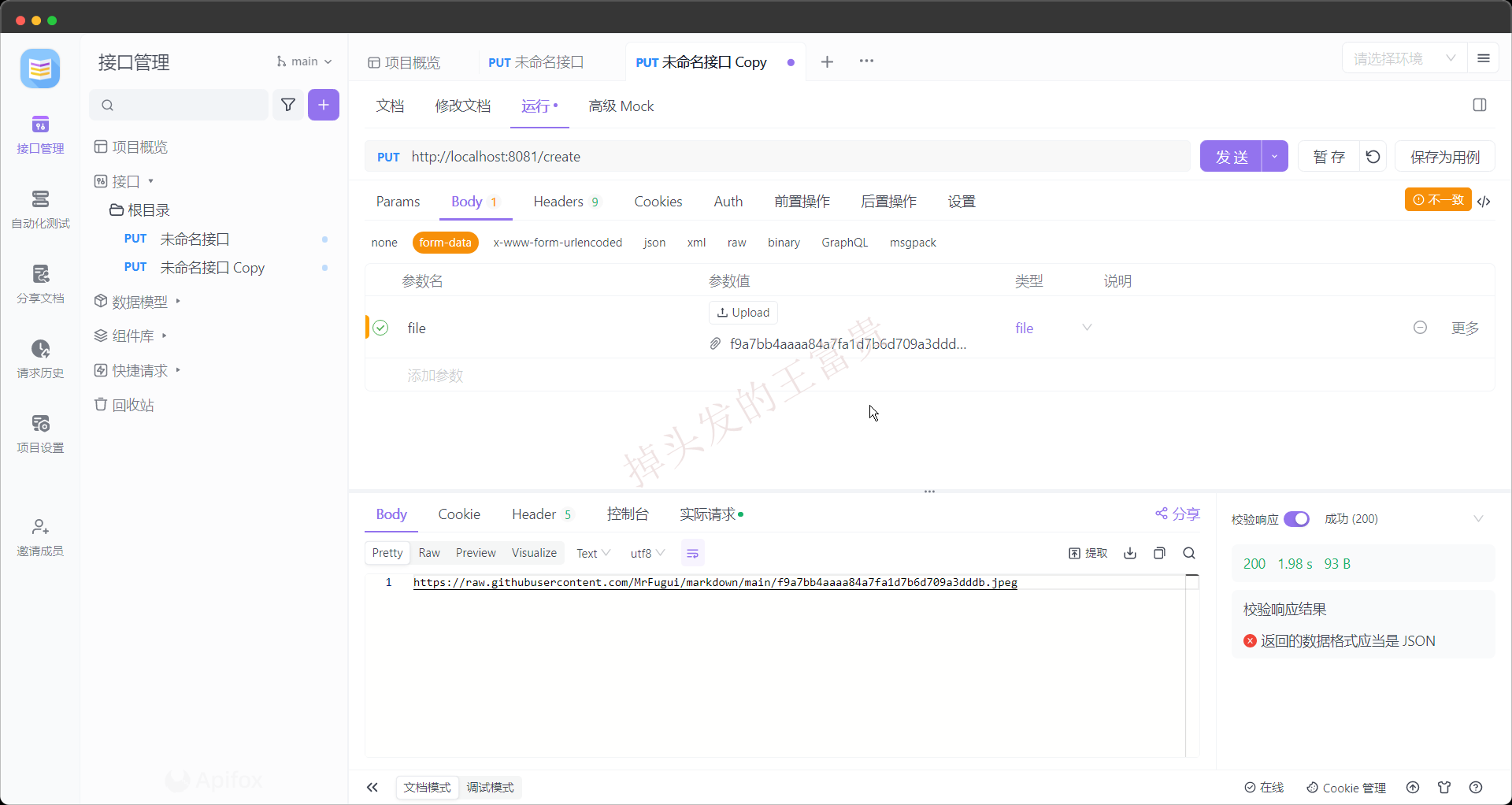Open the file type dropdown for parameter
The width and height of the screenshot is (1512, 805).
1054,328
